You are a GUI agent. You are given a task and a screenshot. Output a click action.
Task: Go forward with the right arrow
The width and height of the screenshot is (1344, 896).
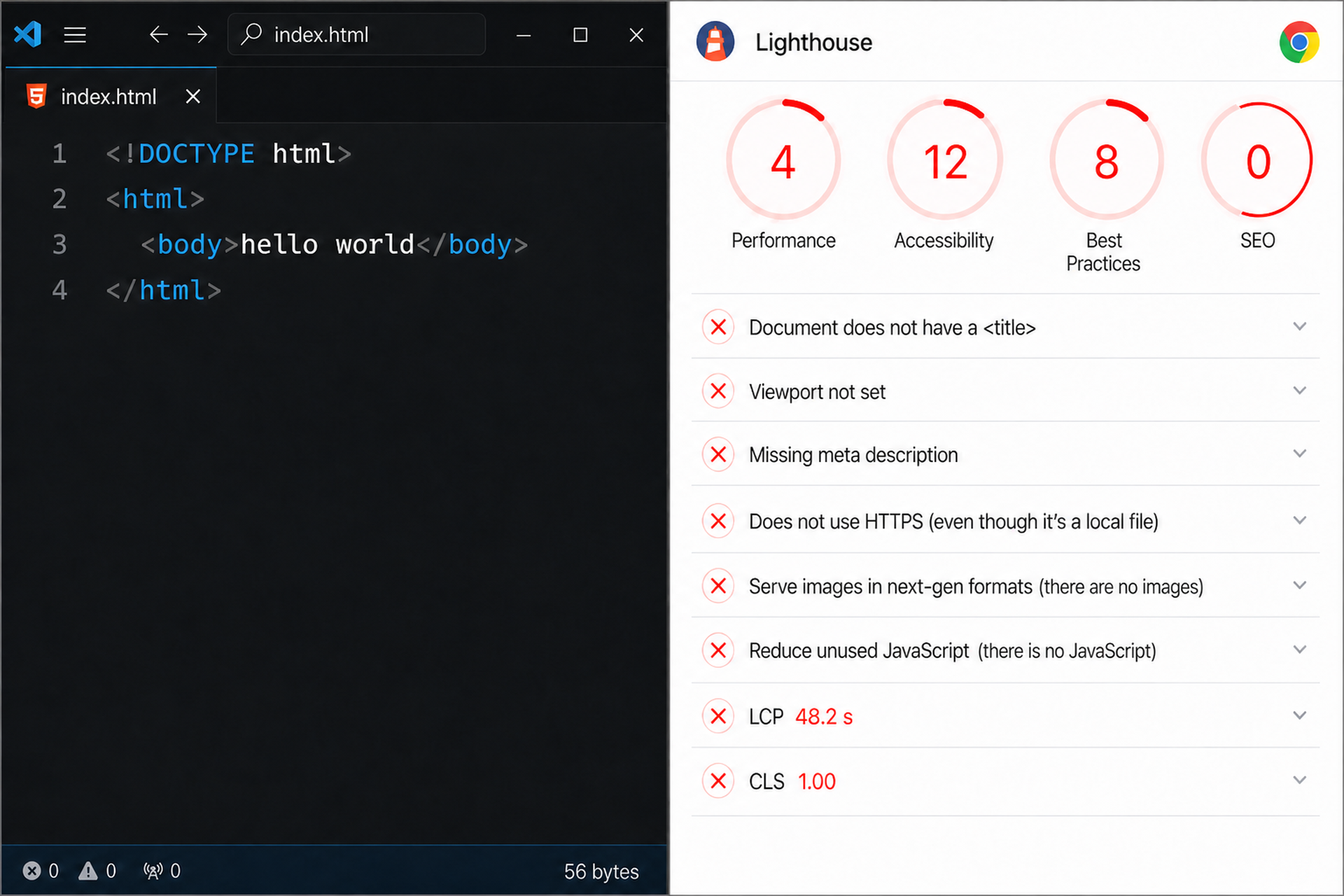[x=197, y=34]
